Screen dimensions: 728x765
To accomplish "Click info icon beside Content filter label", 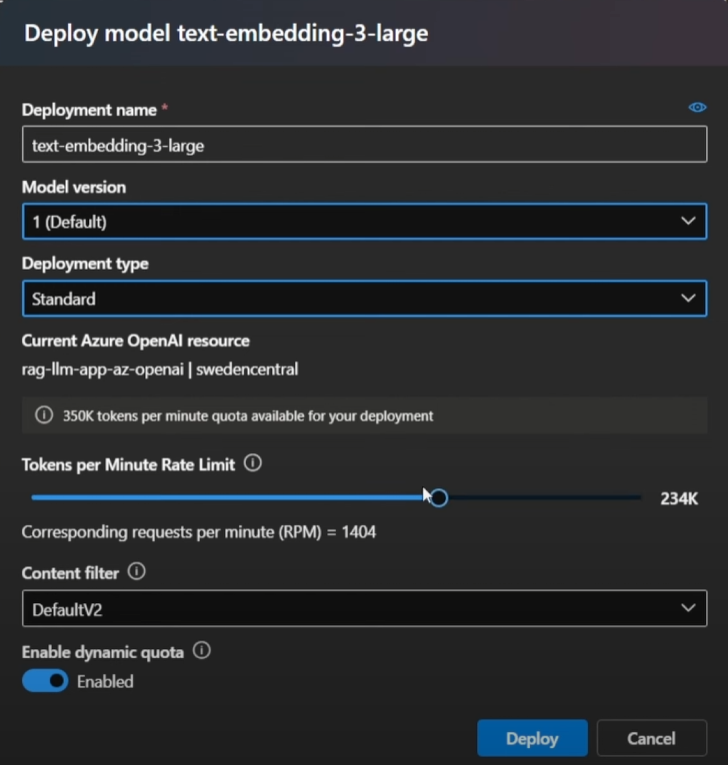I will pos(137,571).
